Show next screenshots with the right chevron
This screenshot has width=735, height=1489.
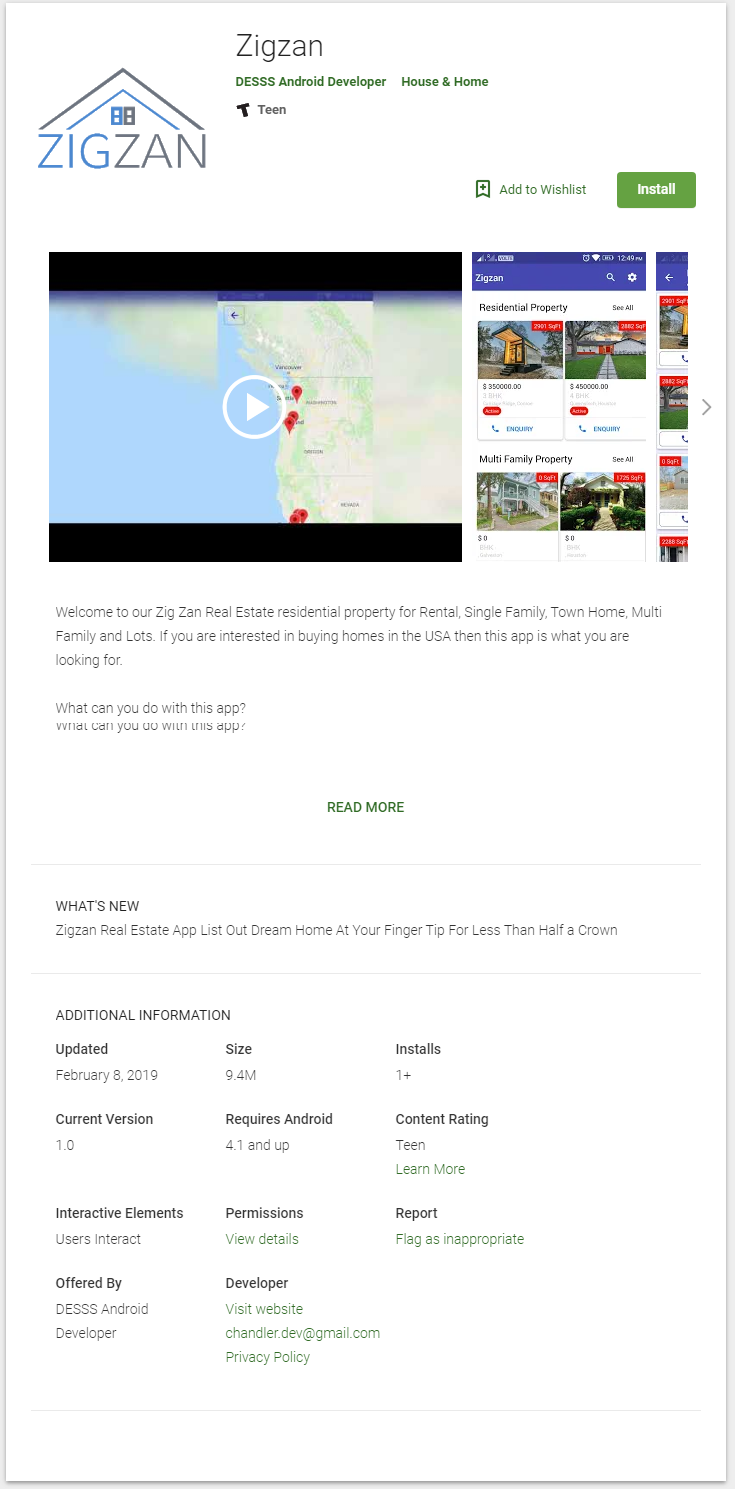point(707,407)
